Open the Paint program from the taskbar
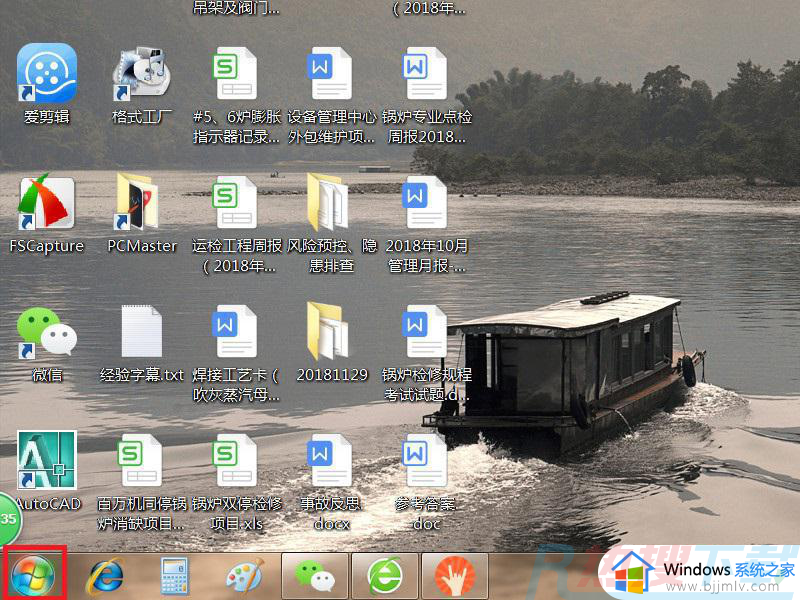 (245, 576)
